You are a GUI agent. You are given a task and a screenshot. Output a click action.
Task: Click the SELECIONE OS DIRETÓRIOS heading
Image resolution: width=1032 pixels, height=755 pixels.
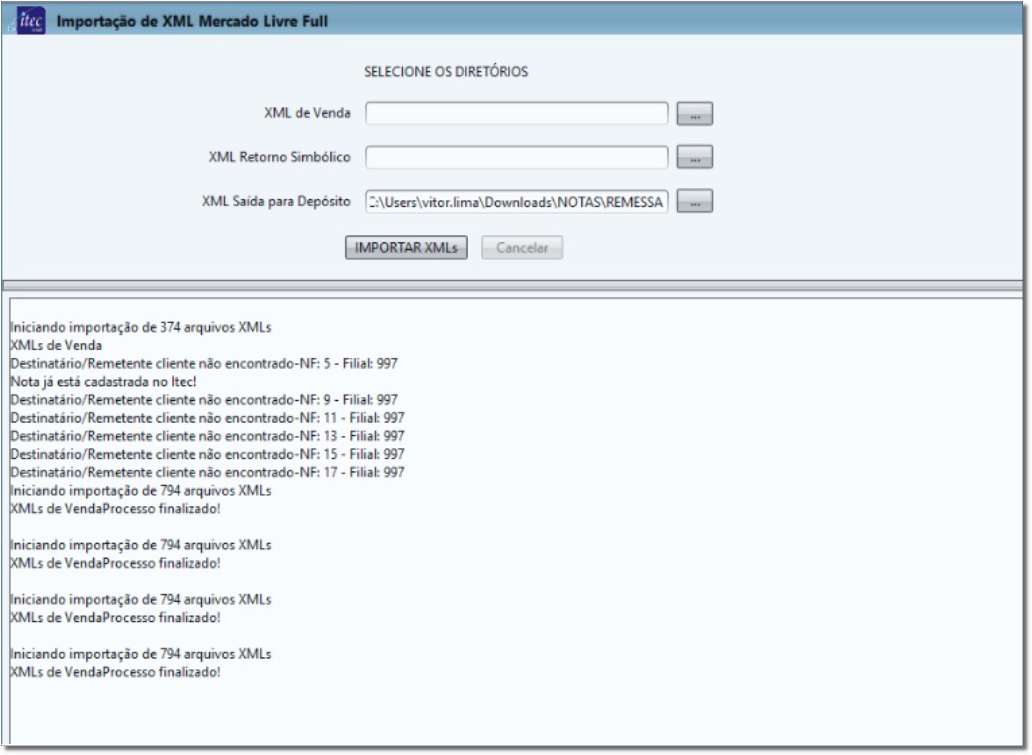click(x=446, y=72)
